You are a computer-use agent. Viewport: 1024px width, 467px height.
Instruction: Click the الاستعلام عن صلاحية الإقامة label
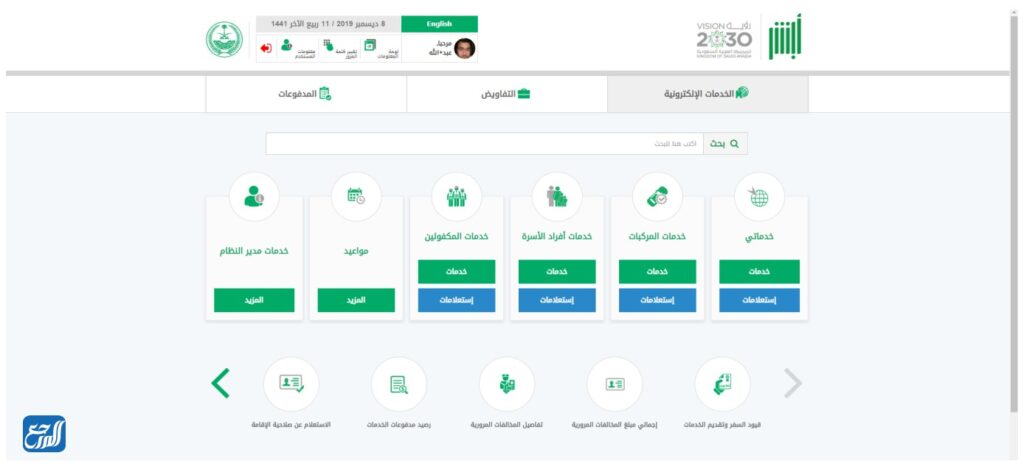(291, 425)
